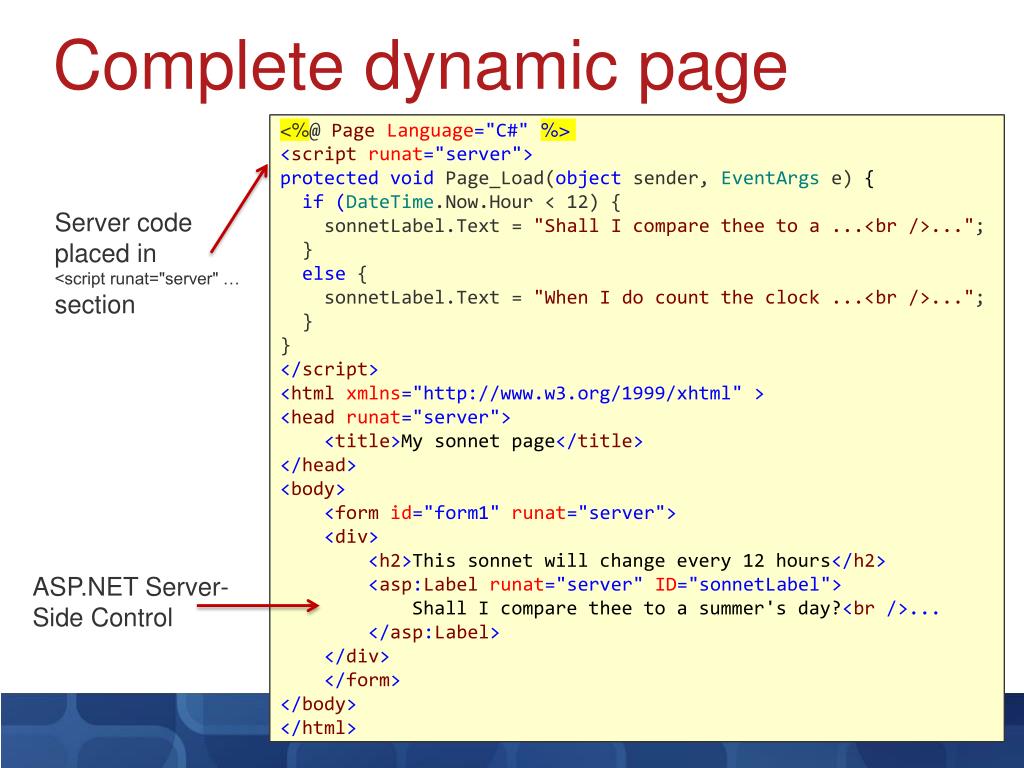Click the opening script runat="server" code line
This screenshot has height=768, width=1024.
point(406,154)
